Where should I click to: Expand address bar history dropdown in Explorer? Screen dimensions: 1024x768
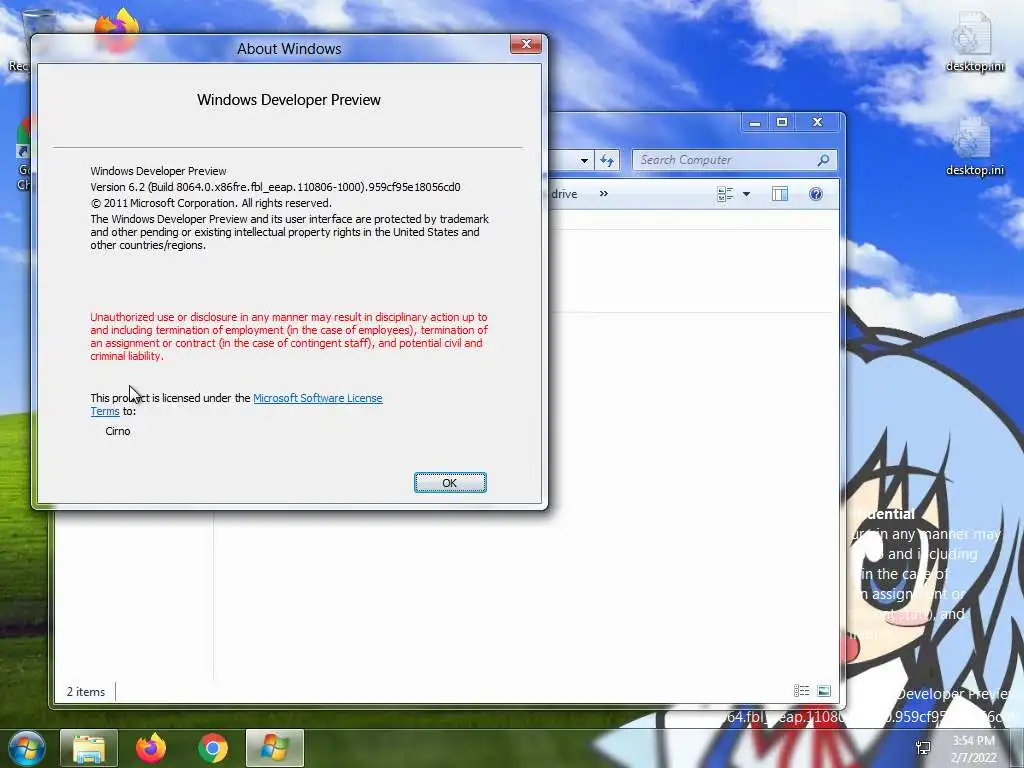coord(584,160)
